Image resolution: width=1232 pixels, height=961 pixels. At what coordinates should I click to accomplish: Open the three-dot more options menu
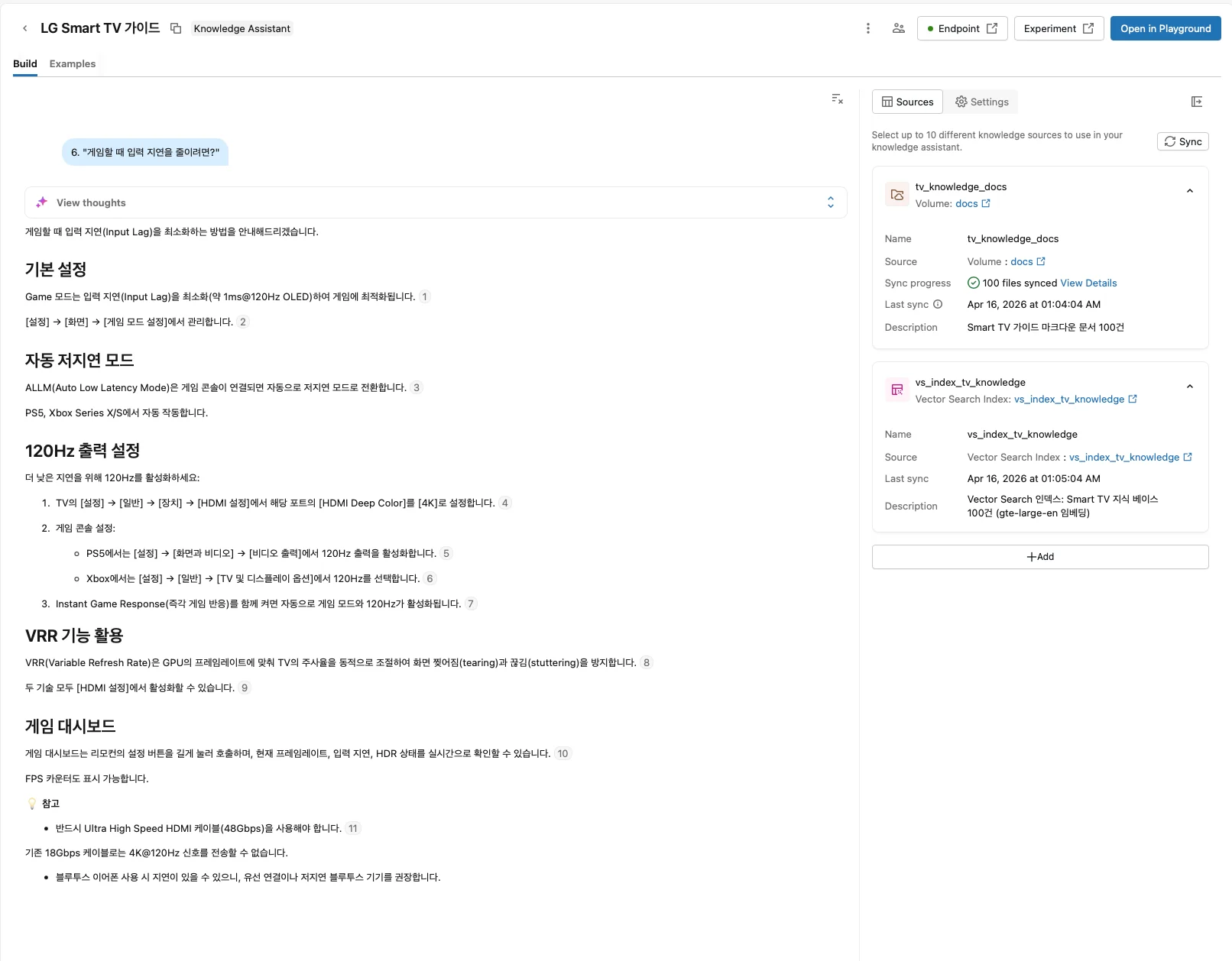[x=867, y=28]
